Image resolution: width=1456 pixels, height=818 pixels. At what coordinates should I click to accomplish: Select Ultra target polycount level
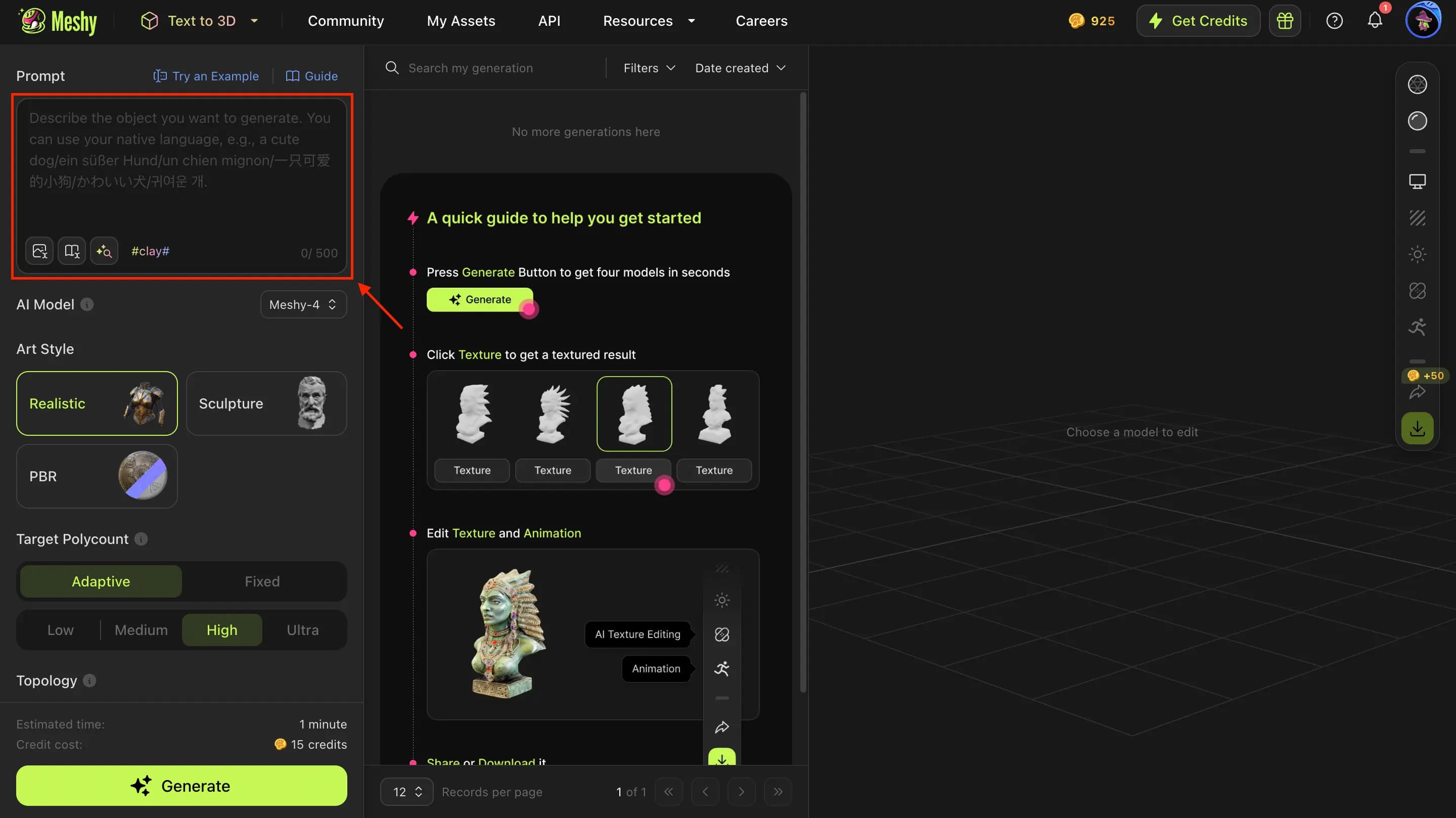[x=302, y=630]
